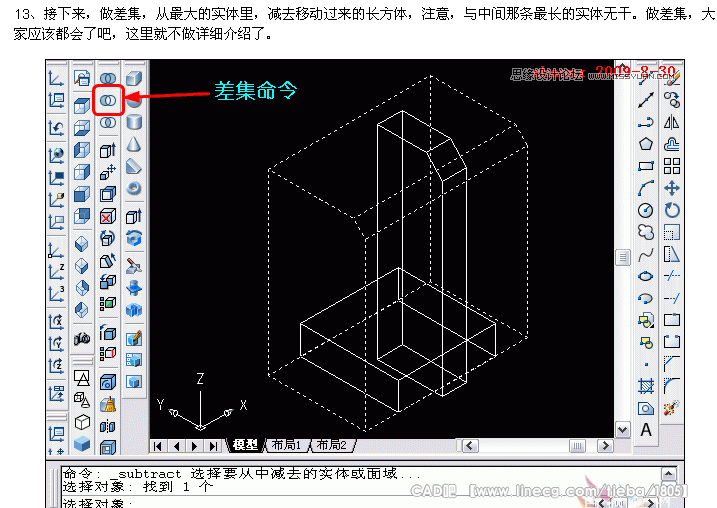Select the World UCS globe icon
The height and width of the screenshot is (508, 717).
coord(56,155)
